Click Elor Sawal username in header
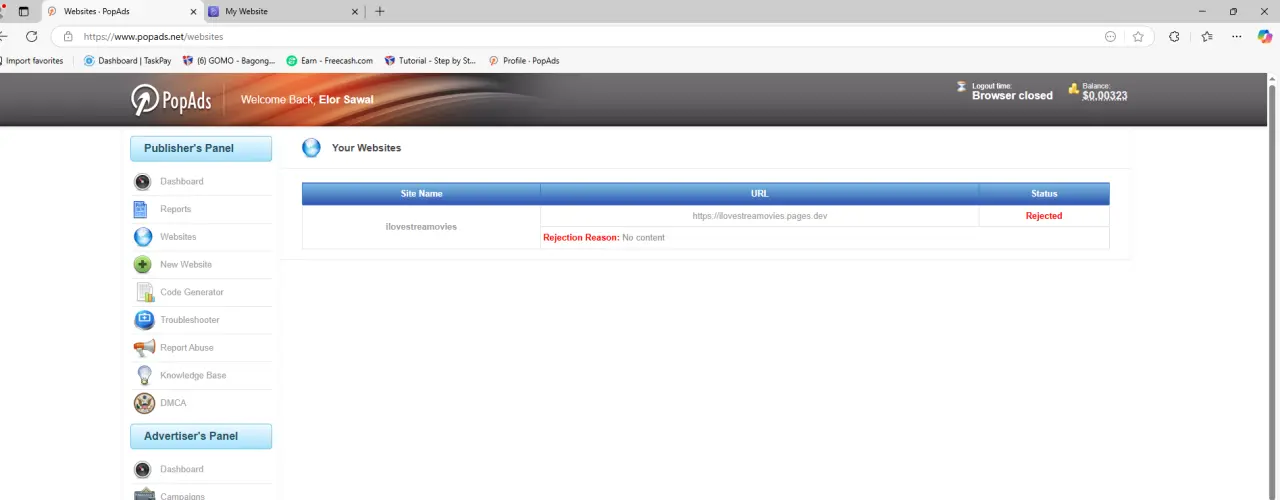The width and height of the screenshot is (1280, 500). 346,100
